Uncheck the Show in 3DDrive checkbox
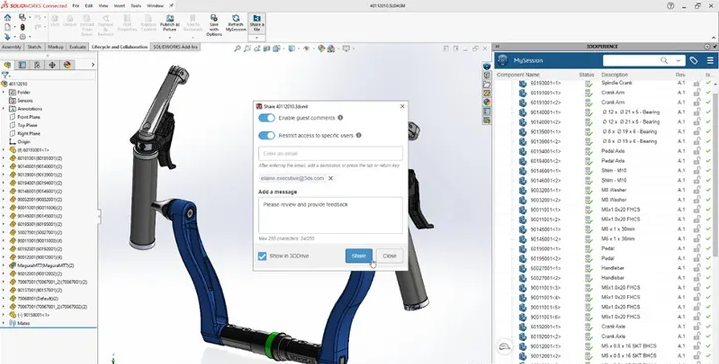 pos(262,256)
